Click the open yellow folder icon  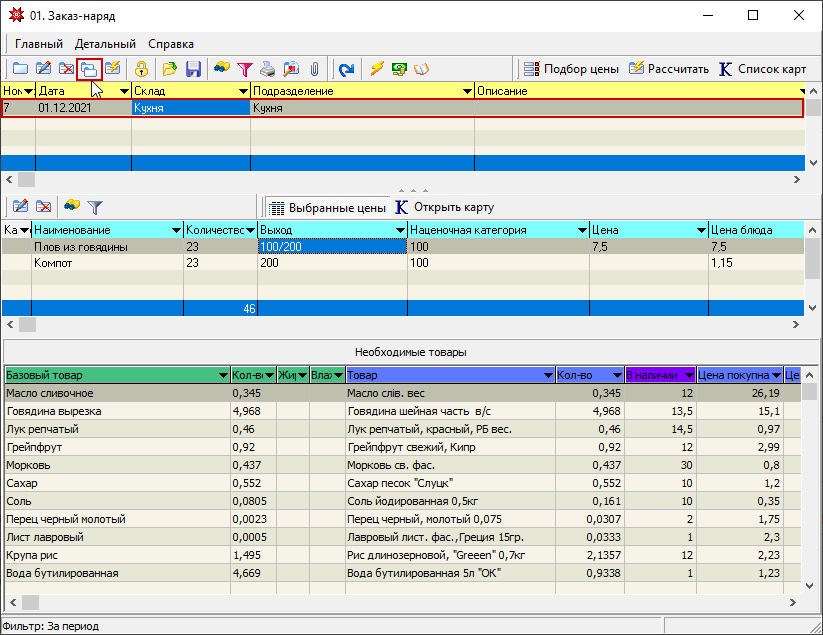pyautogui.click(x=170, y=69)
